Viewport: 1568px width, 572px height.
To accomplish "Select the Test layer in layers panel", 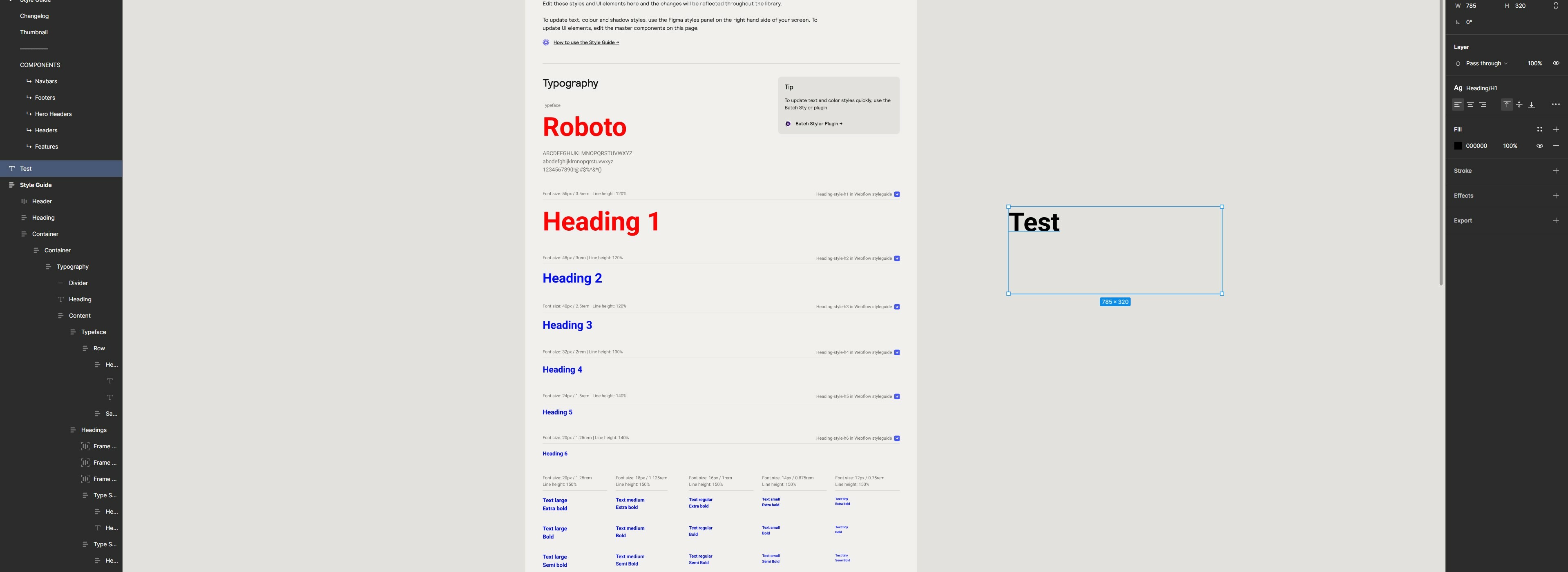I will pos(61,169).
